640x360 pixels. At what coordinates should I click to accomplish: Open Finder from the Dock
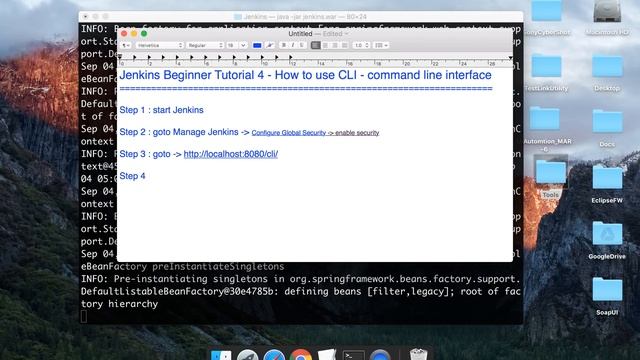pos(221,355)
